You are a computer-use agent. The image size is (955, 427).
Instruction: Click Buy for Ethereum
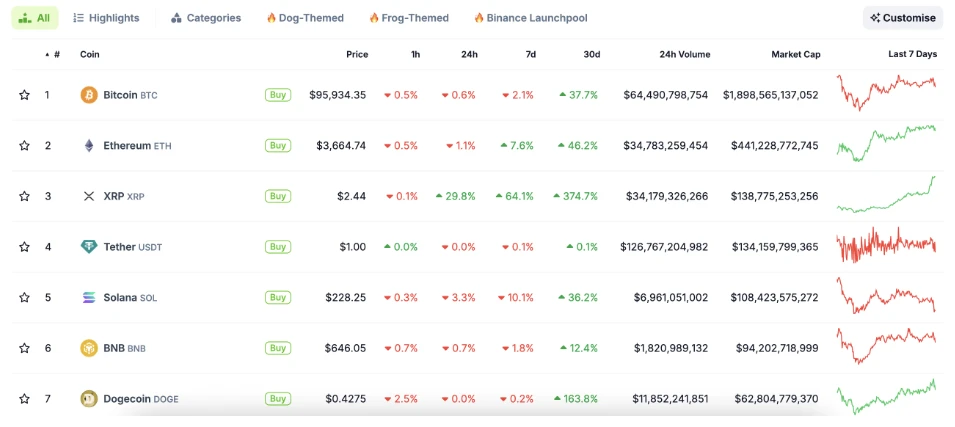(x=278, y=146)
